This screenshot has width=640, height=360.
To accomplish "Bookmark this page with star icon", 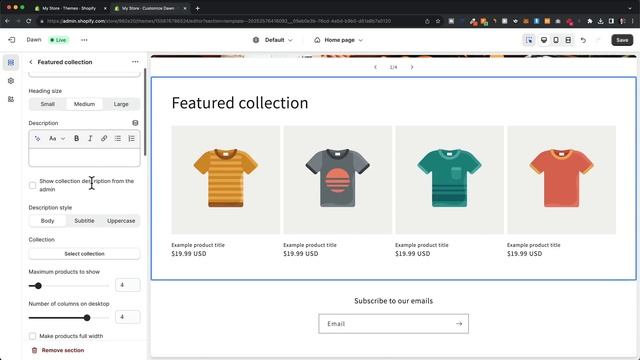I will pos(438,21).
